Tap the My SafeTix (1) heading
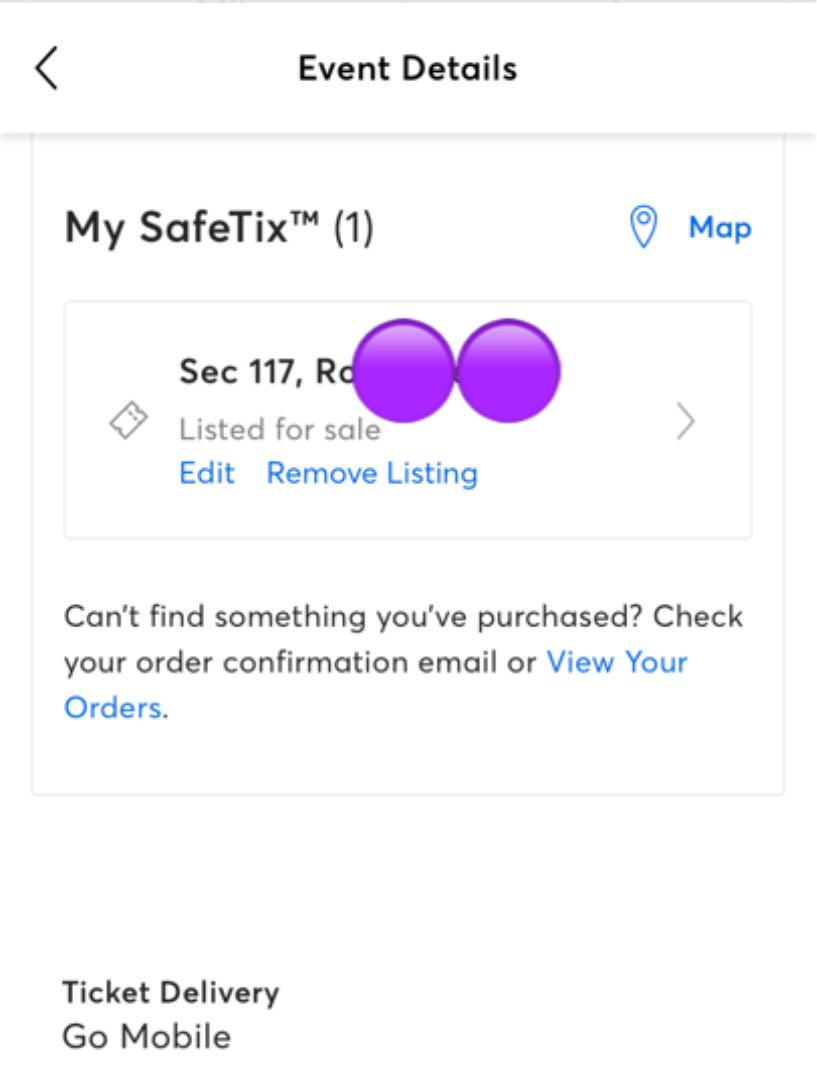Viewport: 817px width, 1080px height. click(x=219, y=227)
